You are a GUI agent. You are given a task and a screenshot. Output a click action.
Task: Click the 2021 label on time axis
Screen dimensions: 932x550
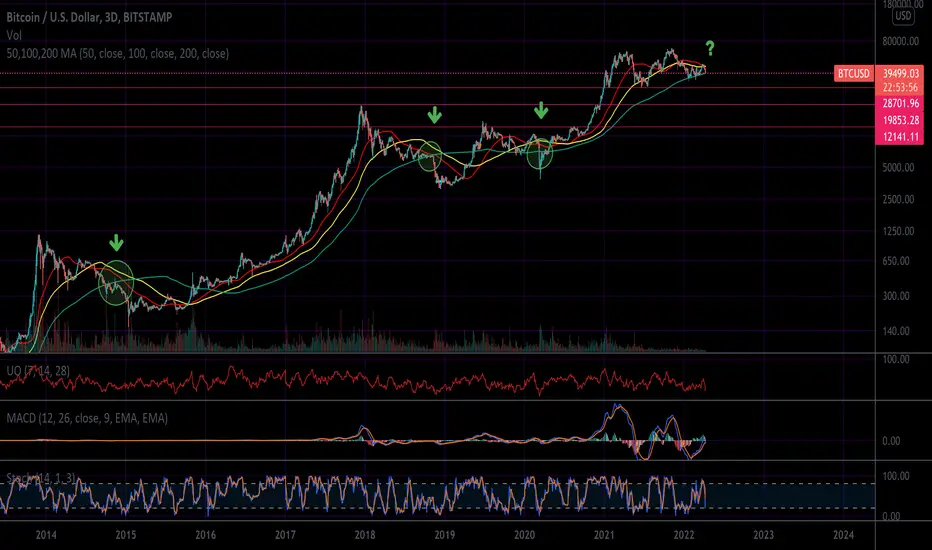pos(604,535)
